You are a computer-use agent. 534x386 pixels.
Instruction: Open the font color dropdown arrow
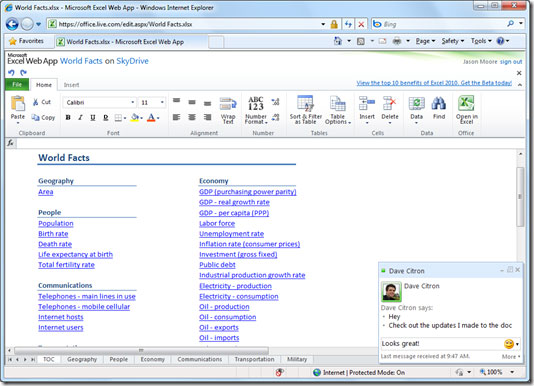[x=158, y=118]
